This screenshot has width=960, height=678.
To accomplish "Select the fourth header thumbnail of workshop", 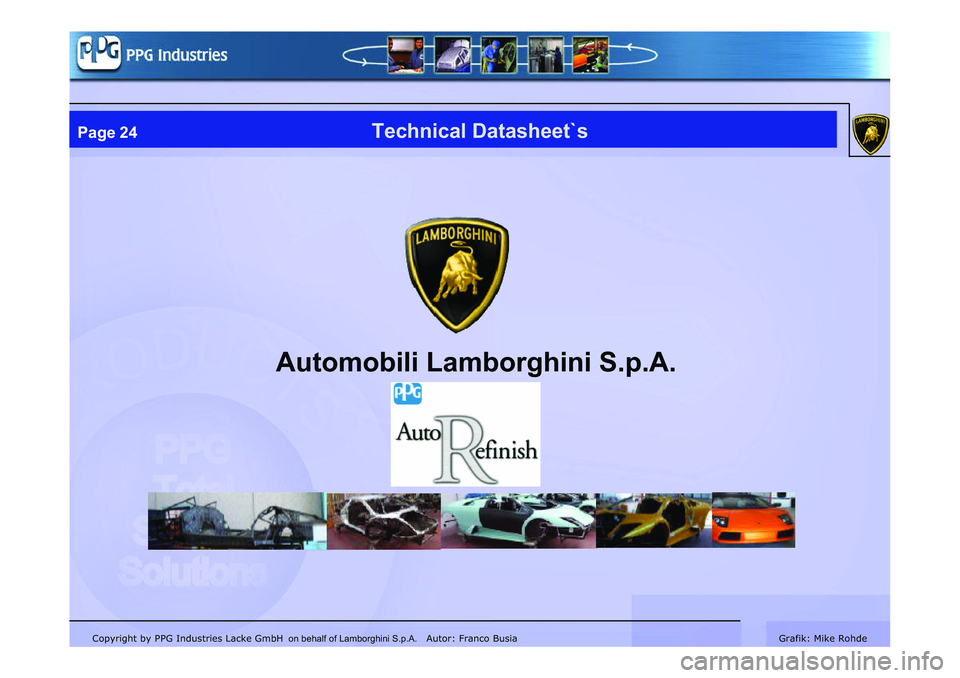I will pyautogui.click(x=546, y=55).
